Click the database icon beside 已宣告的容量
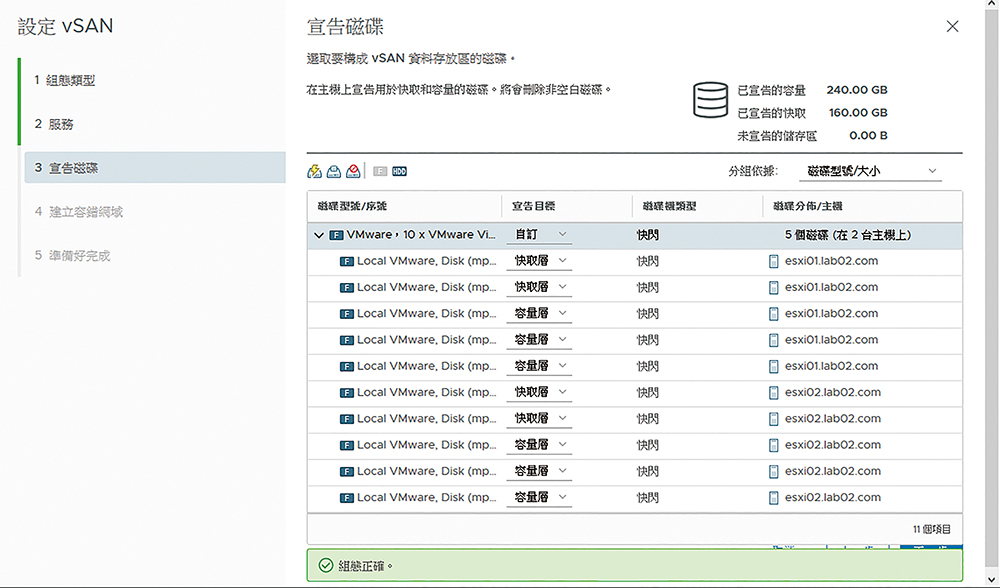This screenshot has width=1000, height=588. (710, 100)
